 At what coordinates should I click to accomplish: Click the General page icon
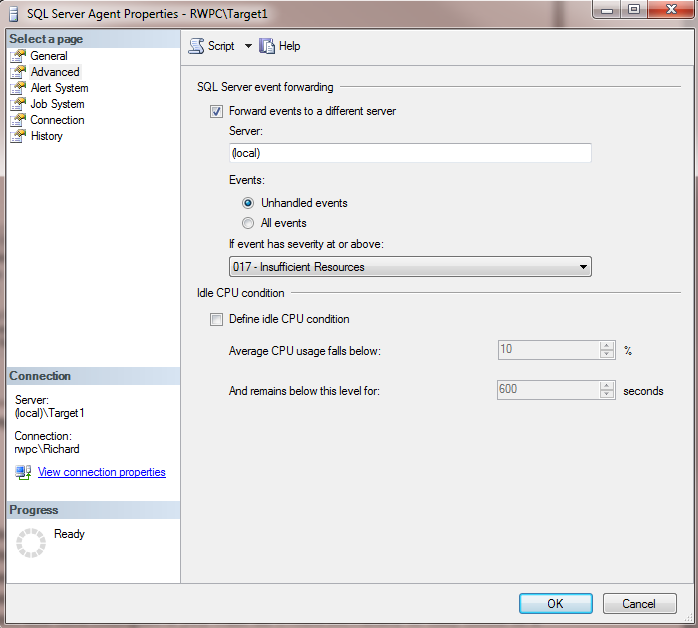click(x=18, y=56)
